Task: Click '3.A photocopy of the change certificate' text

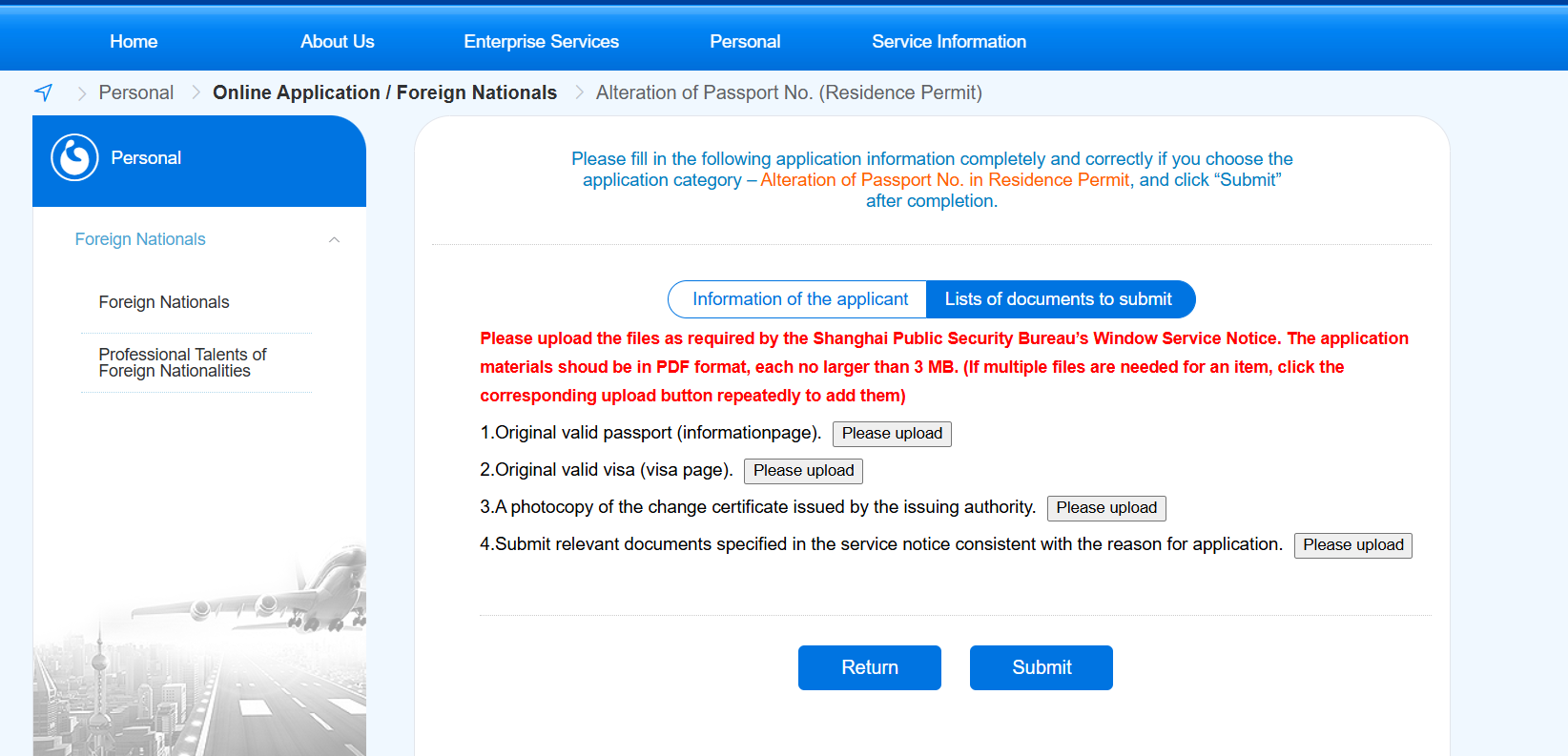Action: (758, 507)
